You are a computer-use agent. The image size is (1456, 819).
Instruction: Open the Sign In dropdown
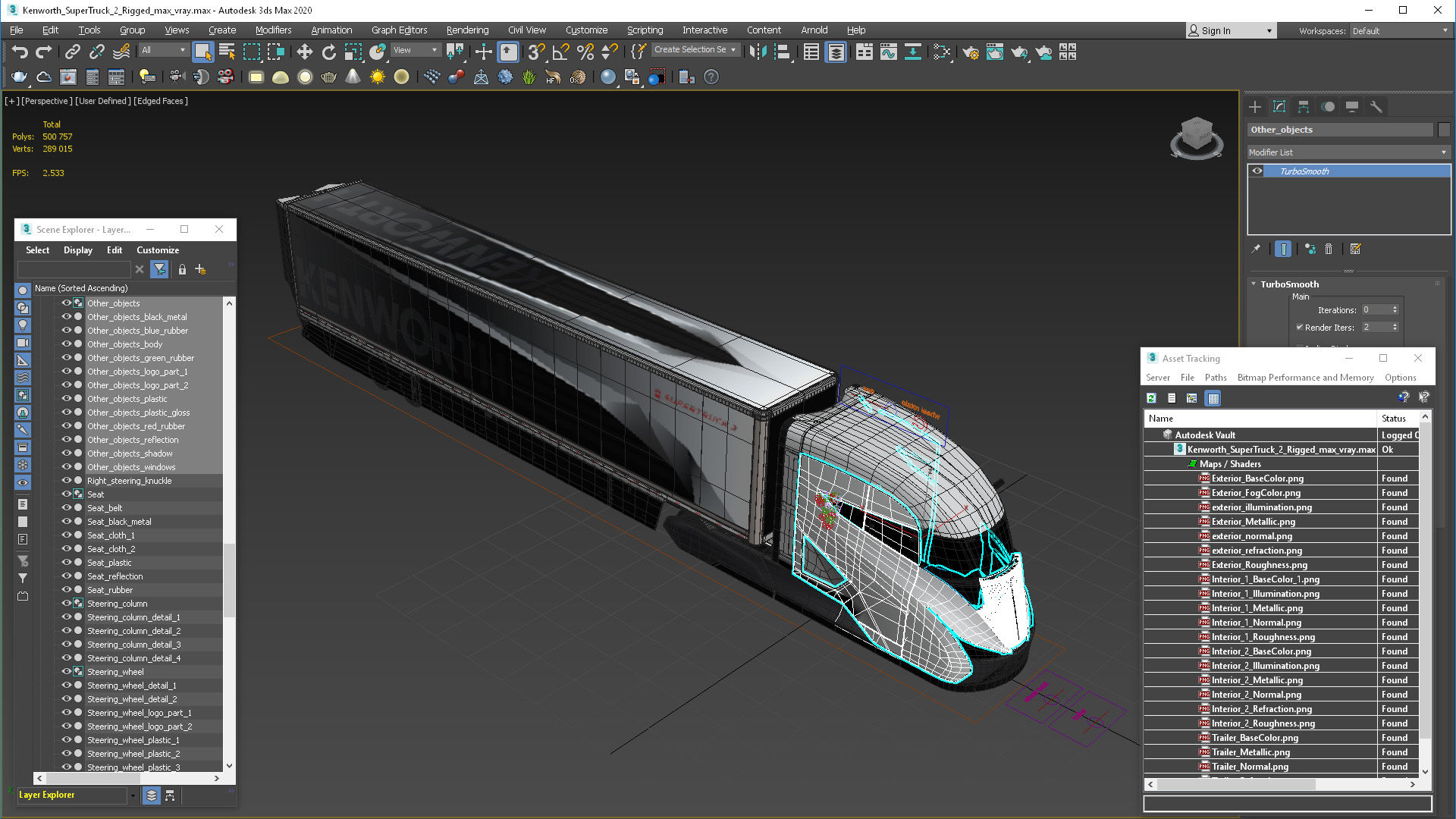coord(1231,31)
